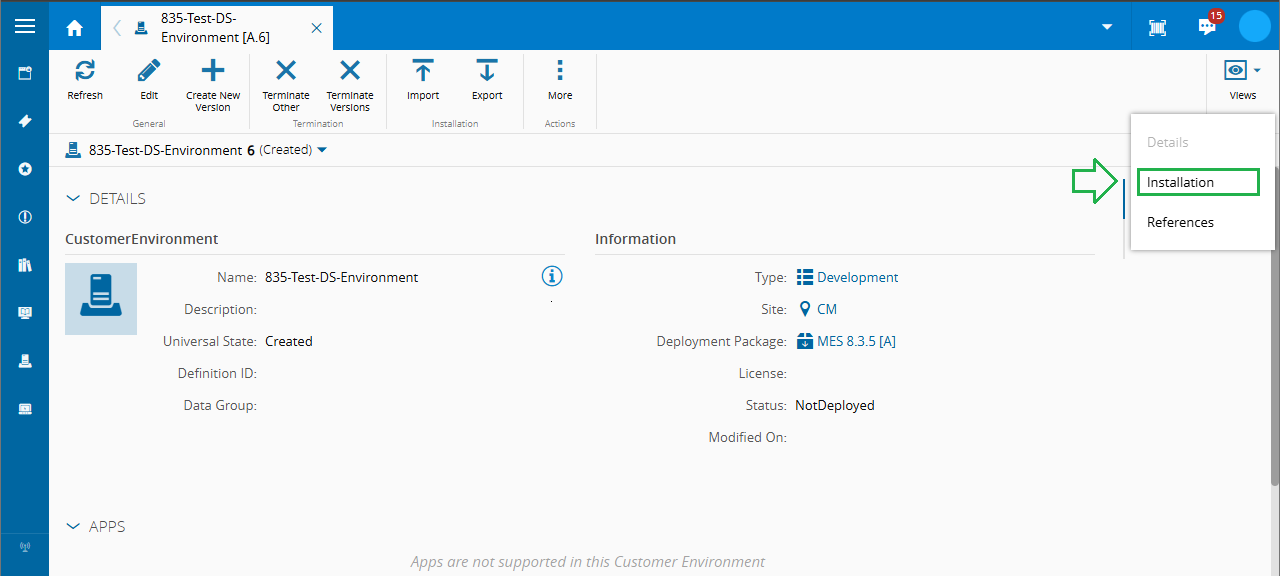Image resolution: width=1280 pixels, height=576 pixels.
Task: Open notifications with 15 badge
Action: [1208, 26]
